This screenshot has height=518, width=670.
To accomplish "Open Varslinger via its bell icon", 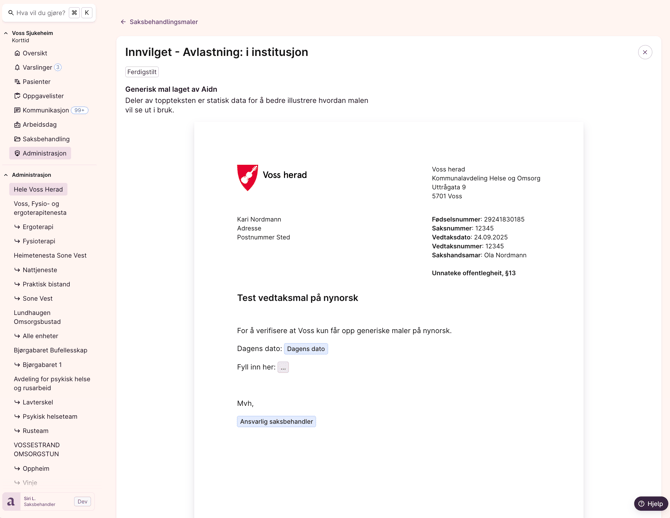I will click(x=17, y=67).
